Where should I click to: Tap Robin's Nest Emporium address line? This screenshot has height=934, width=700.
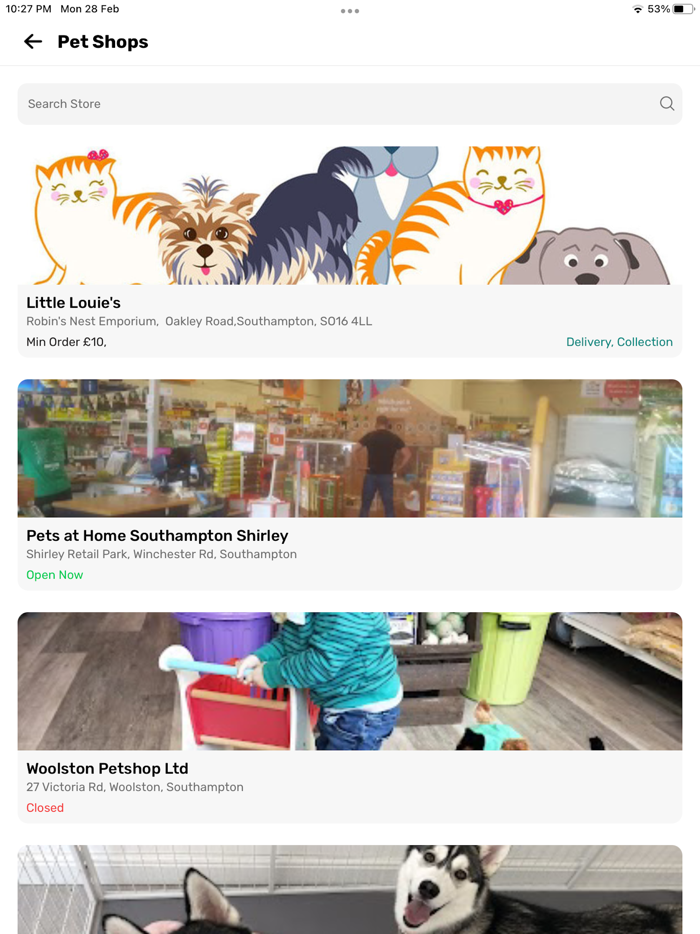pos(199,321)
